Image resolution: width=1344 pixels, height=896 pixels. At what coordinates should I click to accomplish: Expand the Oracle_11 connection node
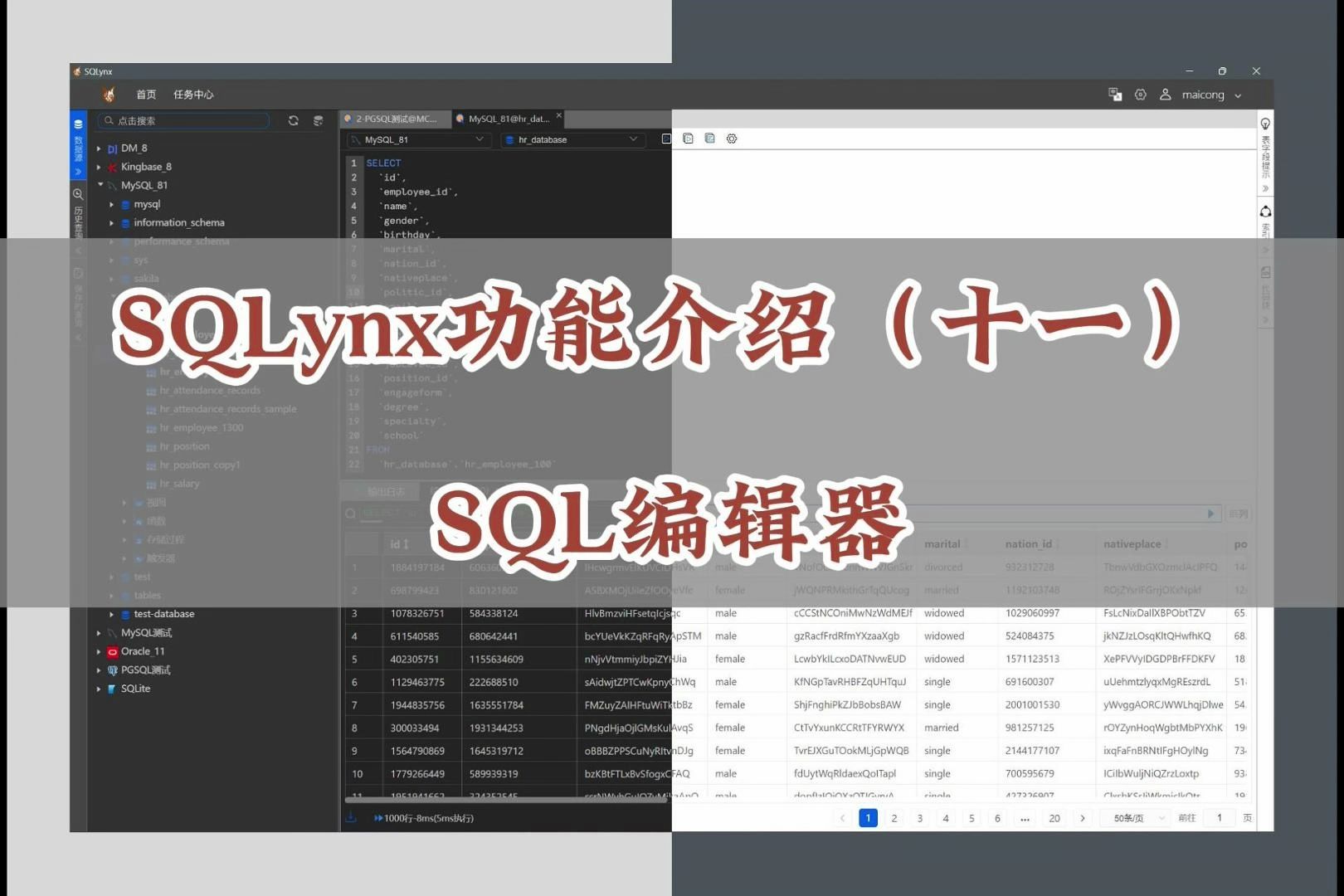(x=99, y=651)
